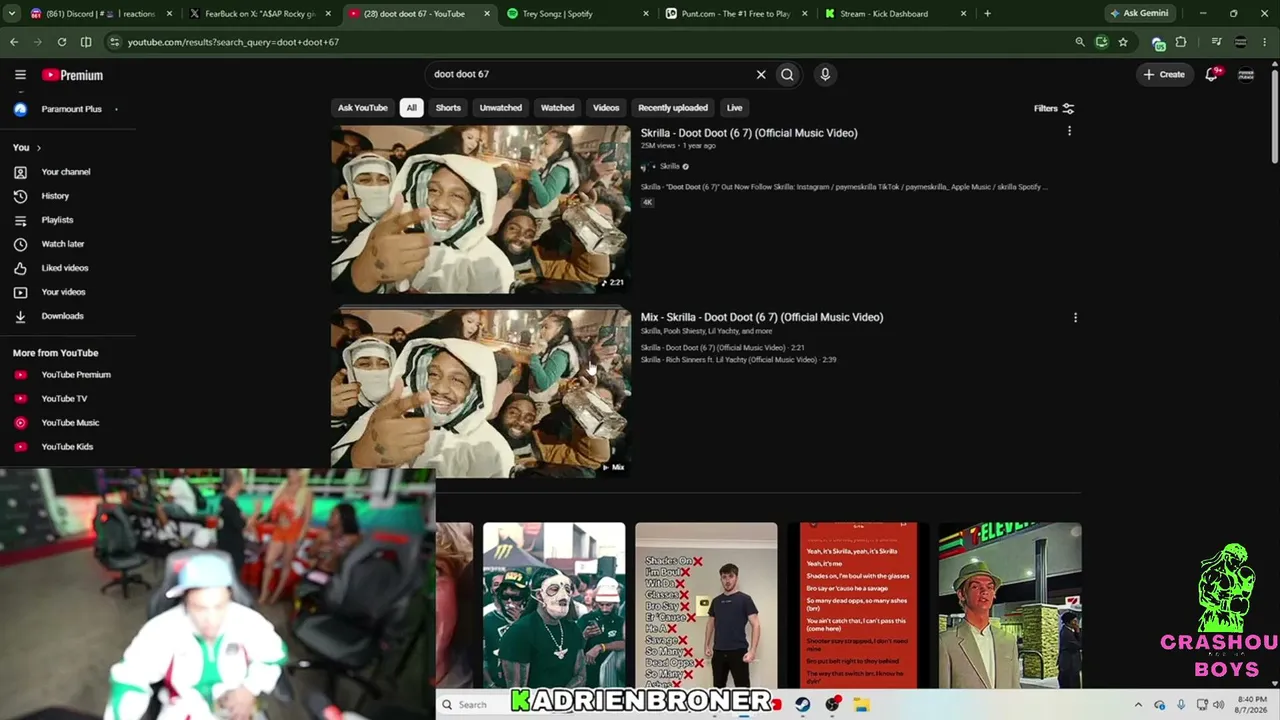
Task: Open options menu for the Mix result
Action: click(x=1075, y=317)
